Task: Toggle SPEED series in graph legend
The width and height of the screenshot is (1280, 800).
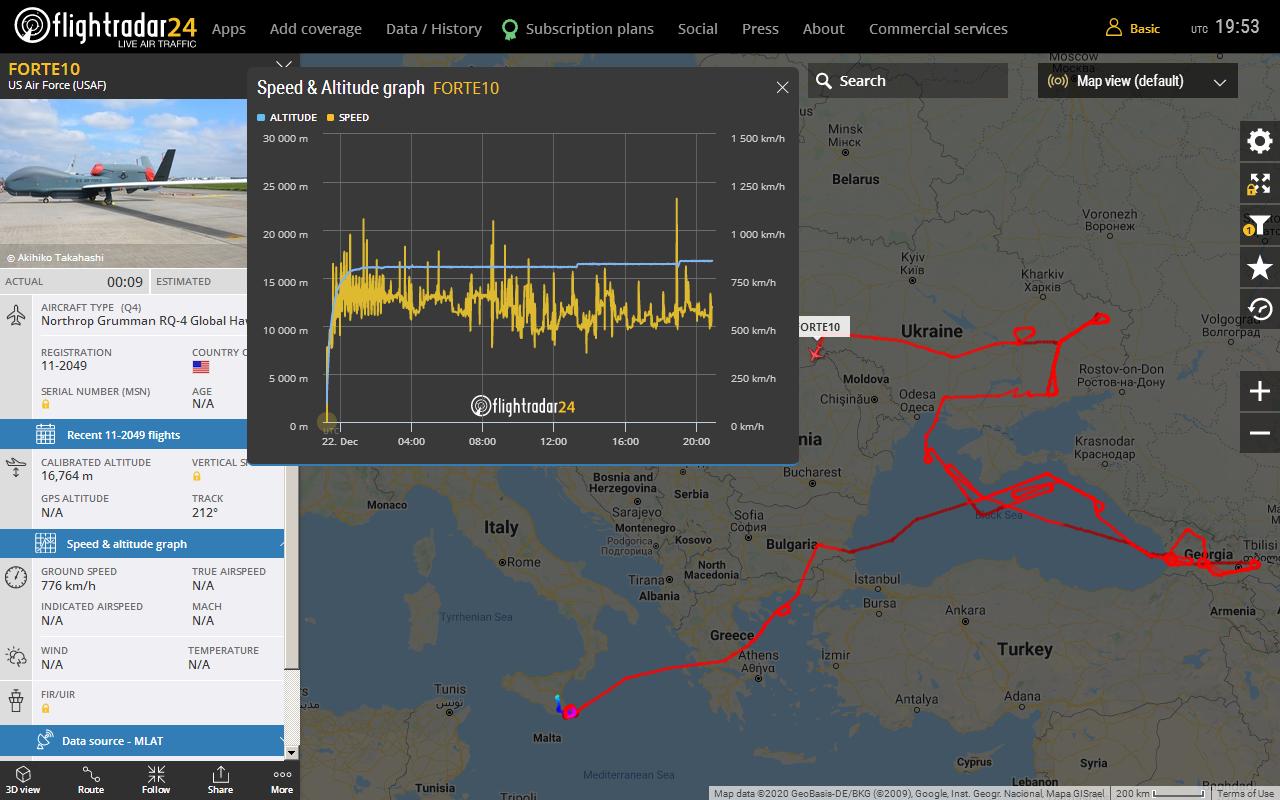Action: point(348,118)
